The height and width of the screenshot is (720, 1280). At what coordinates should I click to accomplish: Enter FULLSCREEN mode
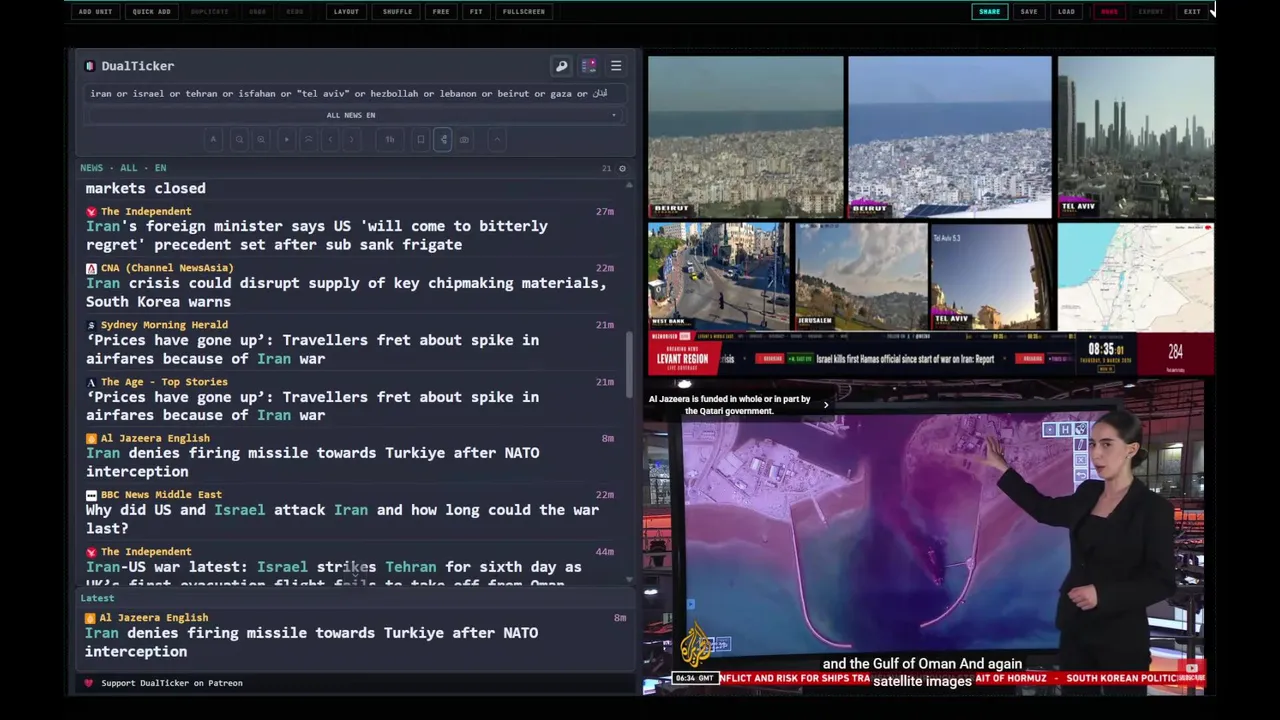(524, 12)
